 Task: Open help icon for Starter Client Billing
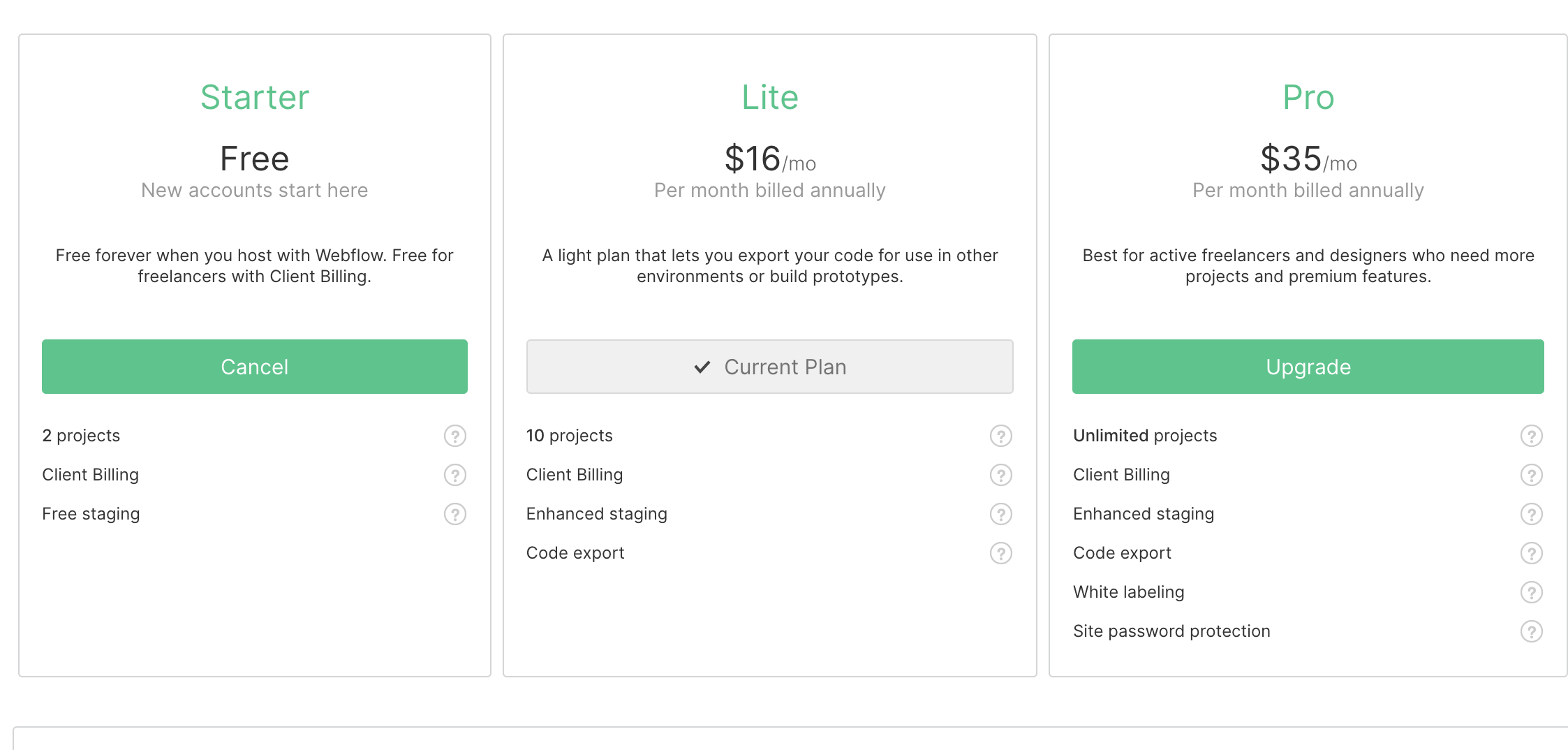[x=455, y=475]
